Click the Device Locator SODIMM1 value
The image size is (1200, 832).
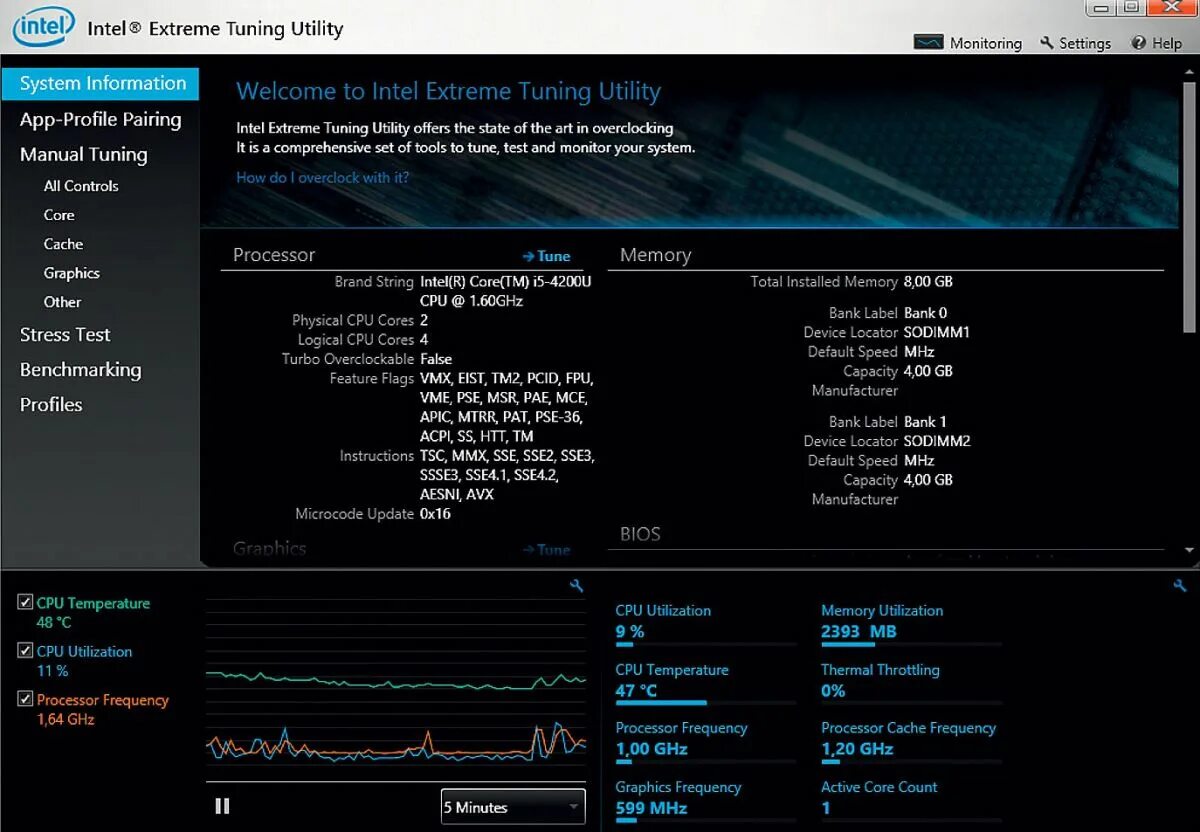[x=937, y=332]
